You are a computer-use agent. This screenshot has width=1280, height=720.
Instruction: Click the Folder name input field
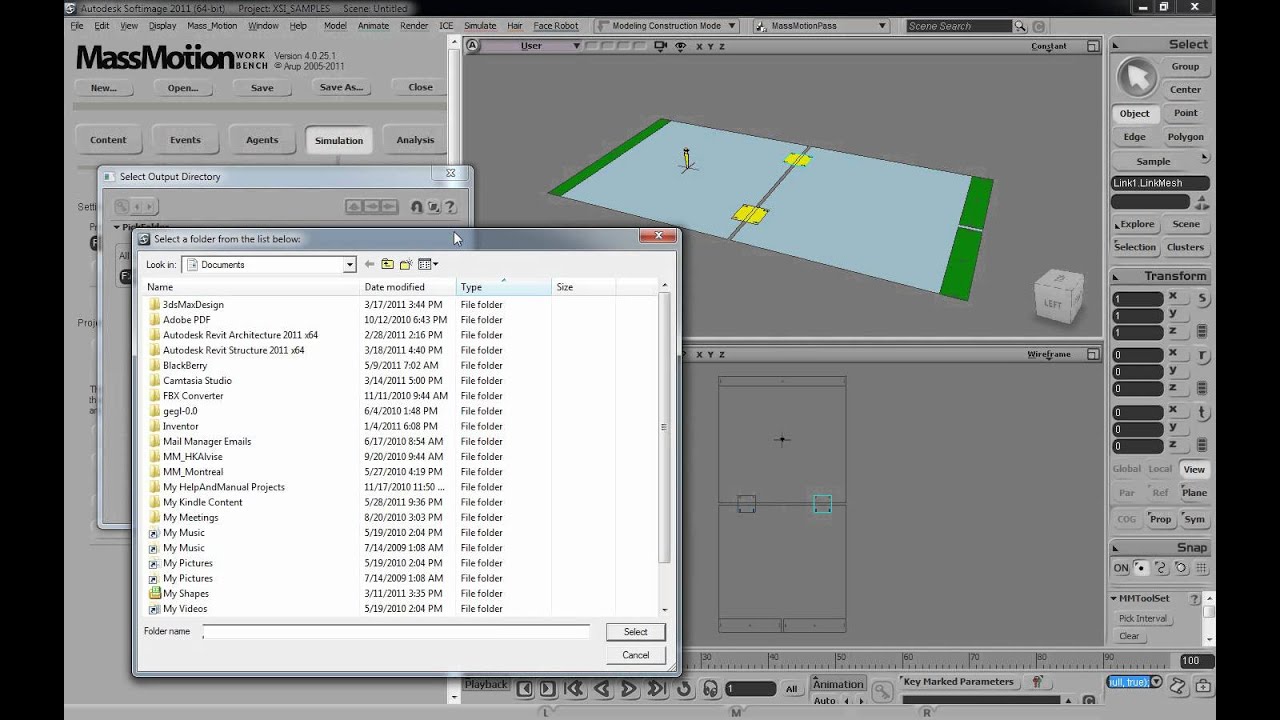click(396, 632)
